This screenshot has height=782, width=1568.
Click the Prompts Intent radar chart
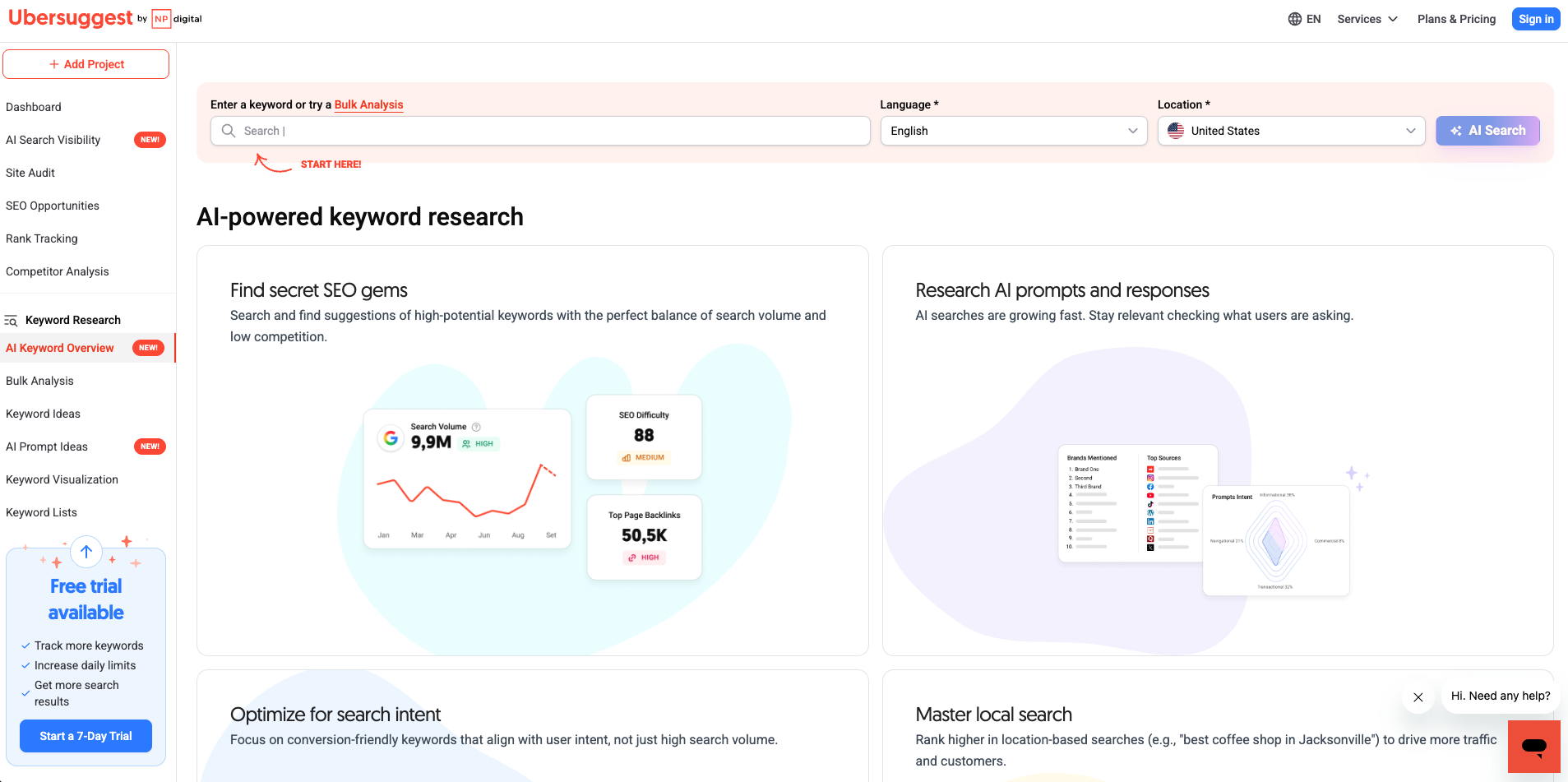tap(1275, 540)
